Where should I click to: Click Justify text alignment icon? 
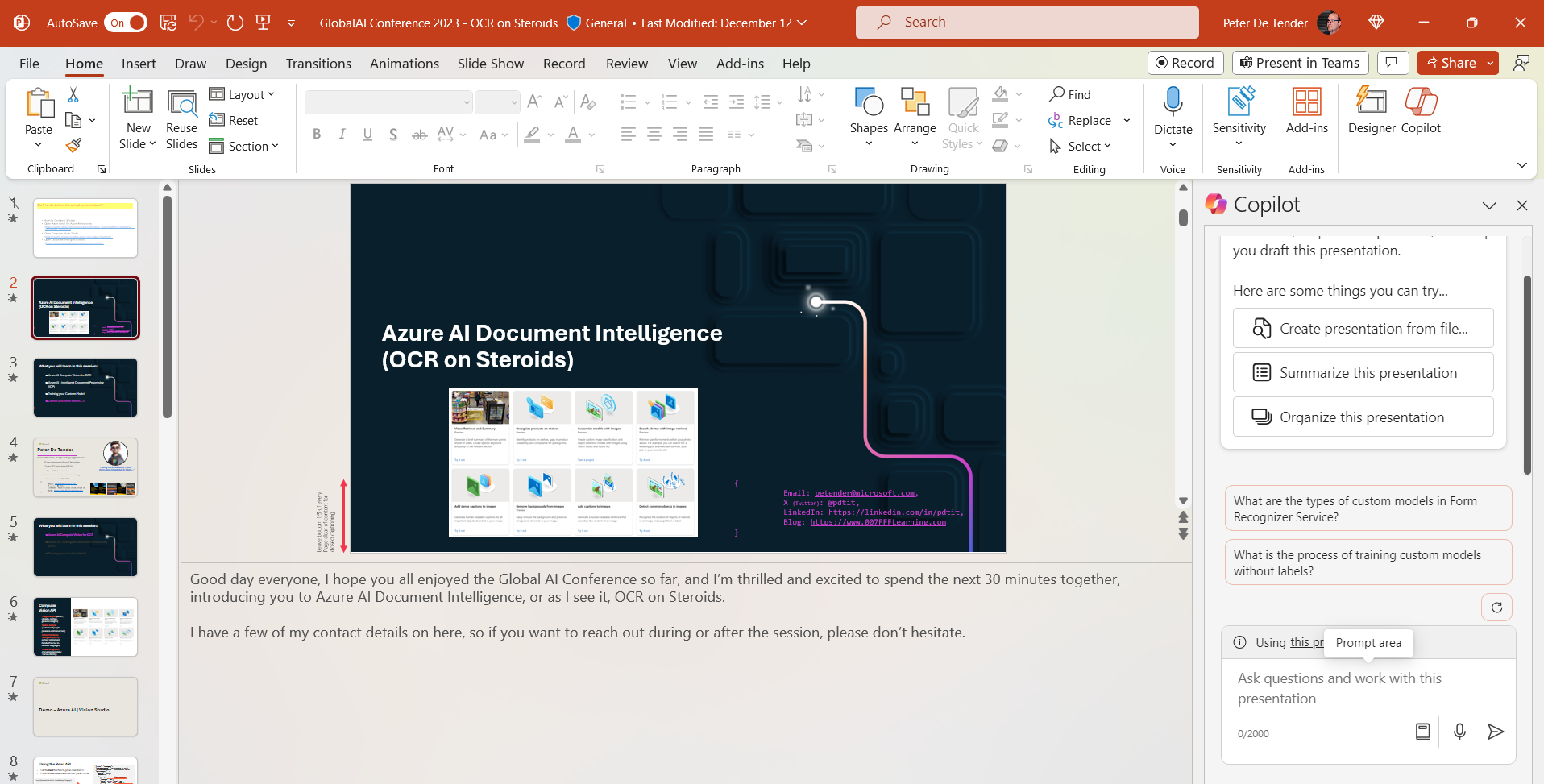click(x=706, y=135)
